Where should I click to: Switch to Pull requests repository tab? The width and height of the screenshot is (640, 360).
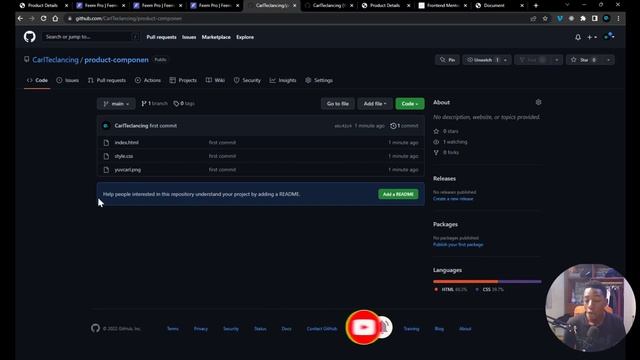(107, 80)
